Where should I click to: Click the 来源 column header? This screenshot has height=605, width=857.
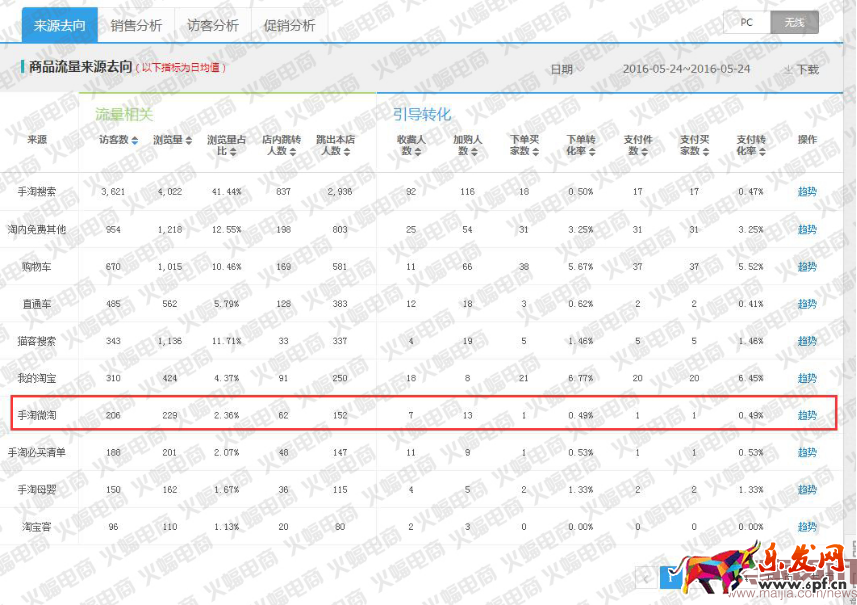(x=37, y=140)
